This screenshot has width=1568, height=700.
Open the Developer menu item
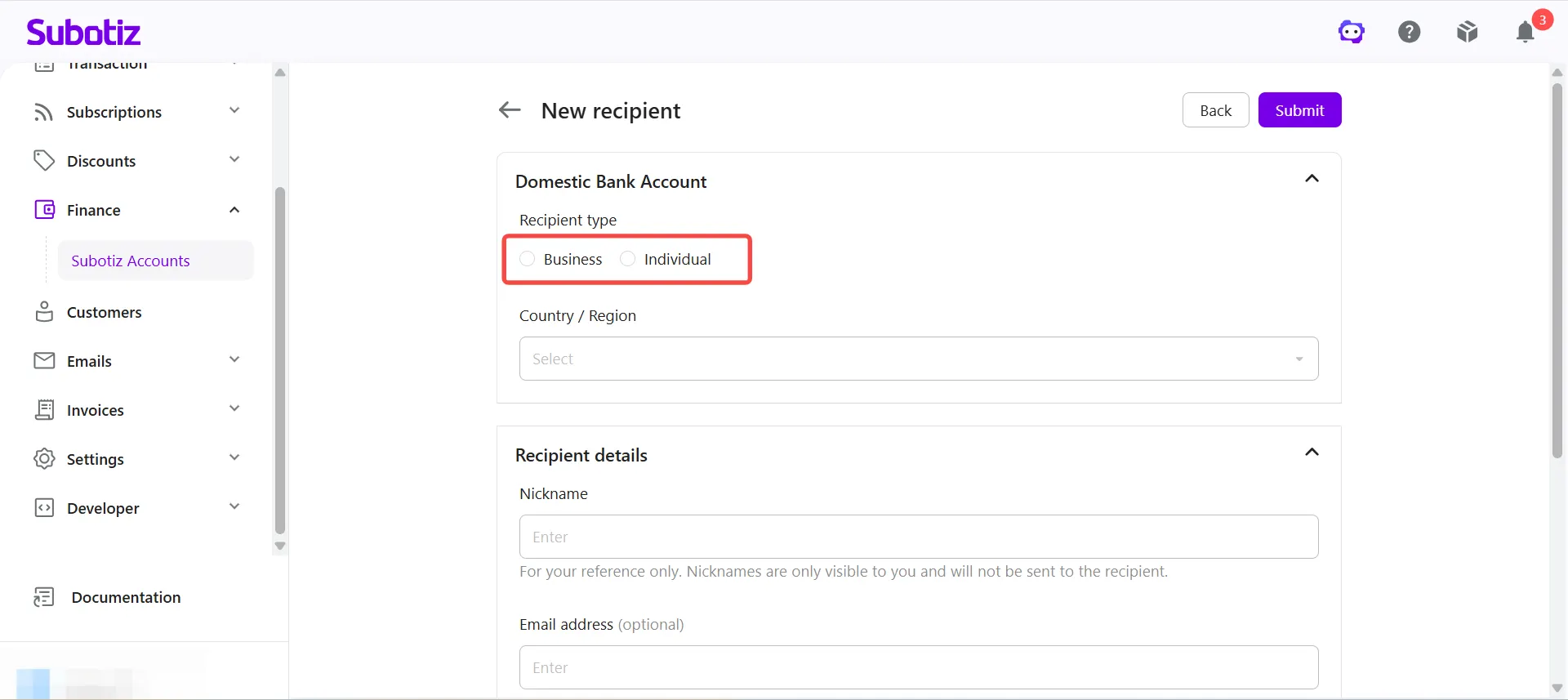pos(103,508)
